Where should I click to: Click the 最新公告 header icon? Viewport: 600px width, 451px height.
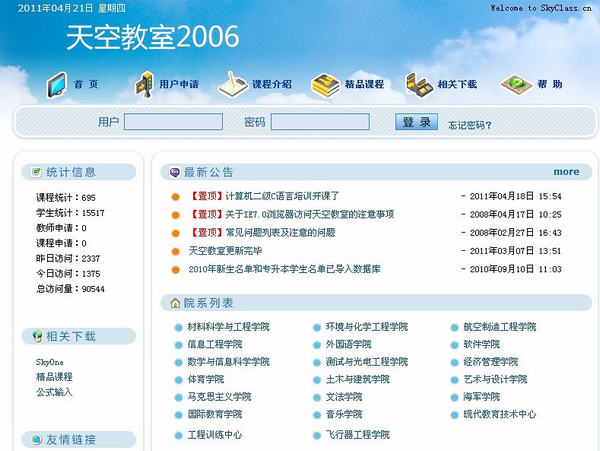tap(175, 171)
